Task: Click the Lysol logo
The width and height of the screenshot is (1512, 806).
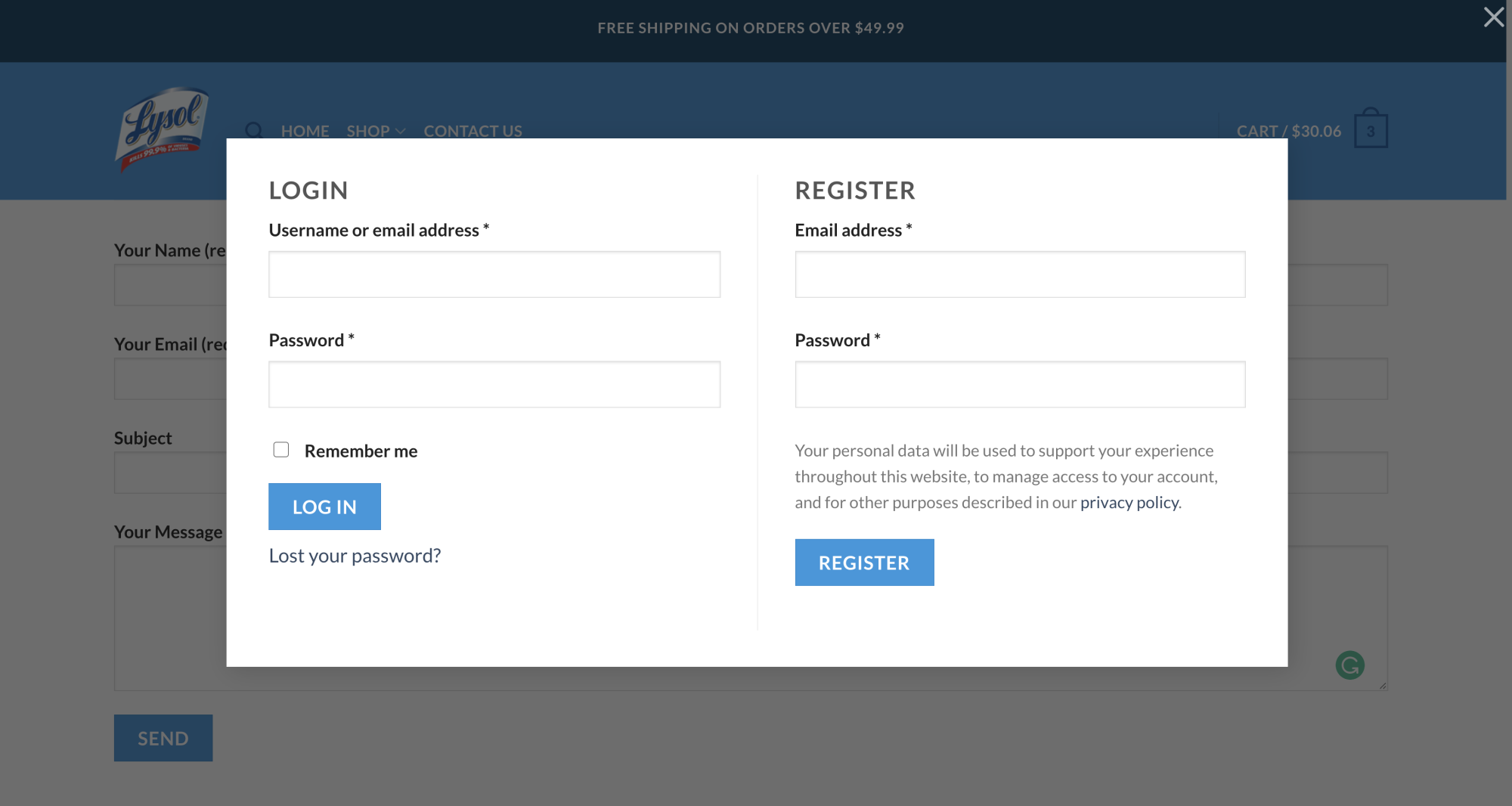Action: [162, 129]
